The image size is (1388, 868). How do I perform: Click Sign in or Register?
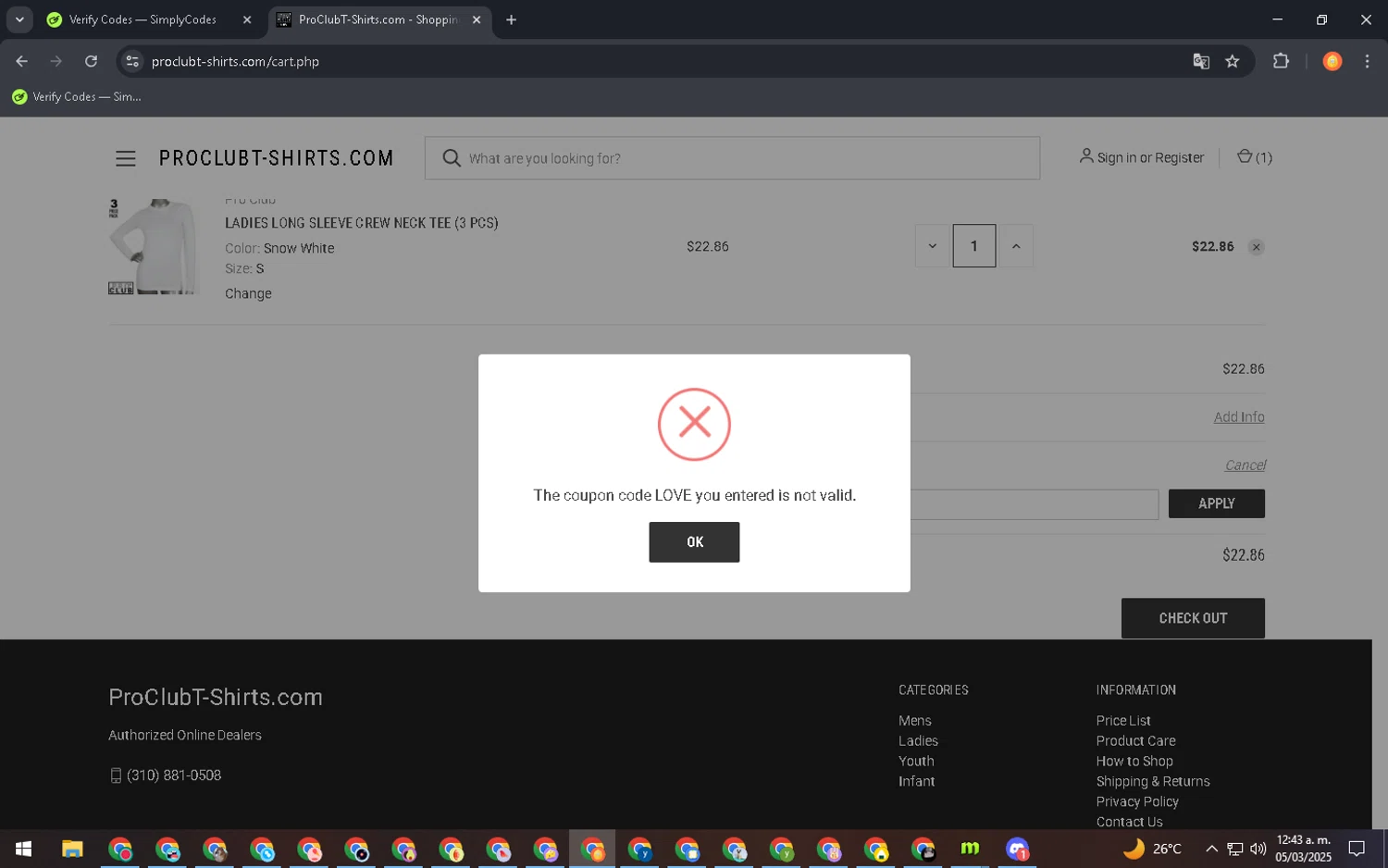pos(1141,157)
